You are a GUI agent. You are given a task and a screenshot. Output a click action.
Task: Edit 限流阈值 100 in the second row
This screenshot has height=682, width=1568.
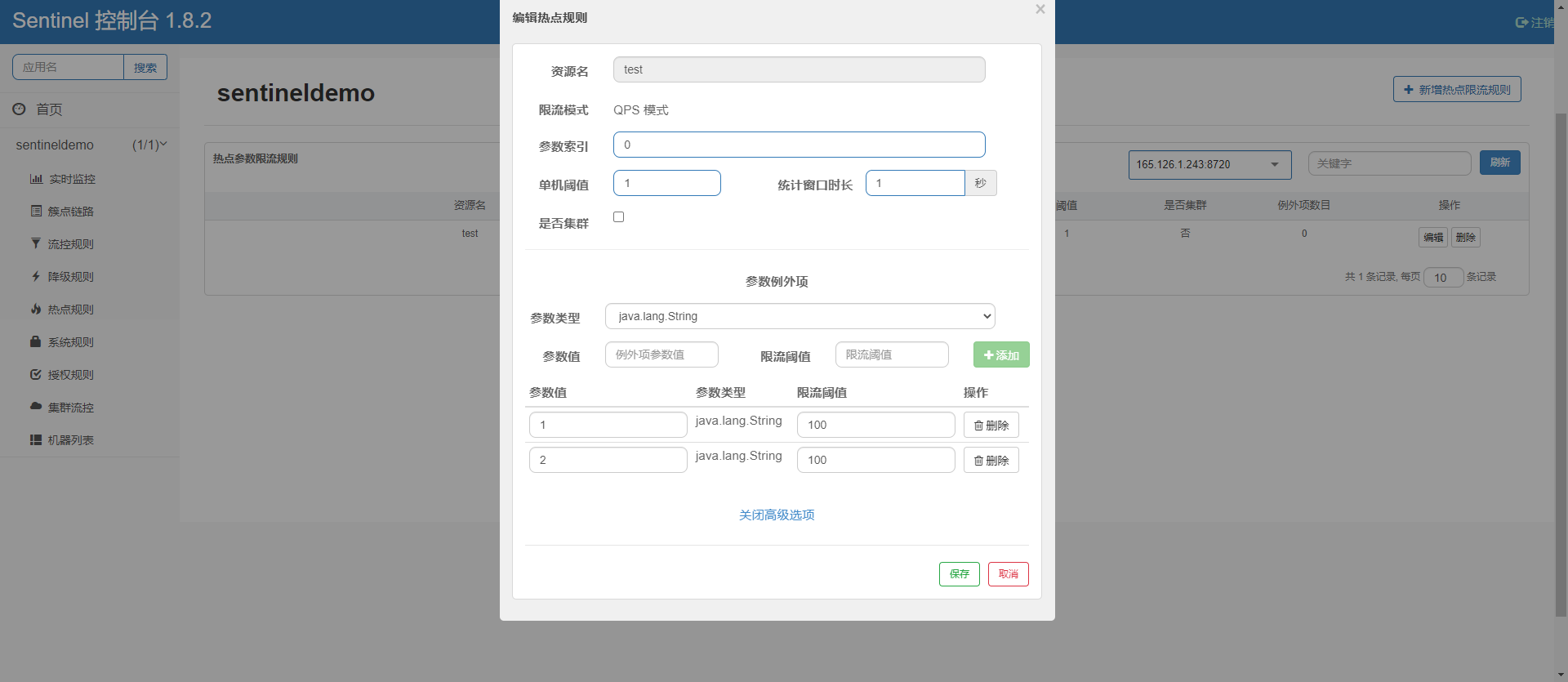[x=876, y=460]
